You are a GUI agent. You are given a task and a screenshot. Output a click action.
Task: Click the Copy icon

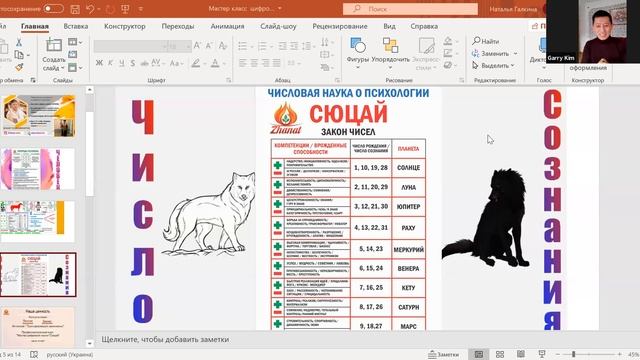coord(19,54)
